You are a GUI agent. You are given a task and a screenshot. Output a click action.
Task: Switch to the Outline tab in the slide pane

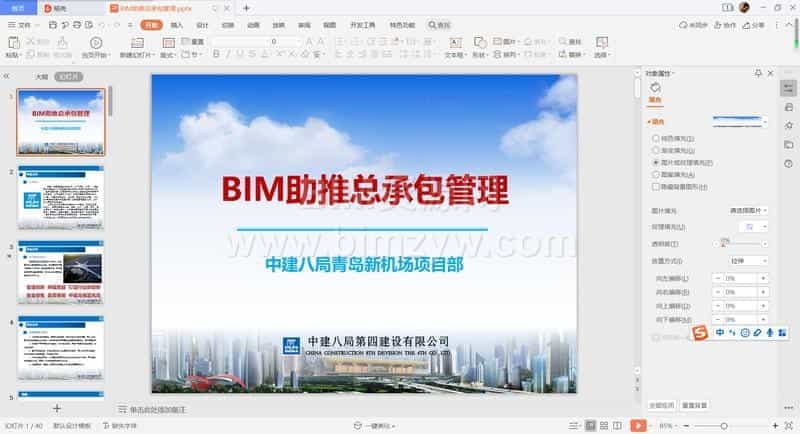pos(42,76)
